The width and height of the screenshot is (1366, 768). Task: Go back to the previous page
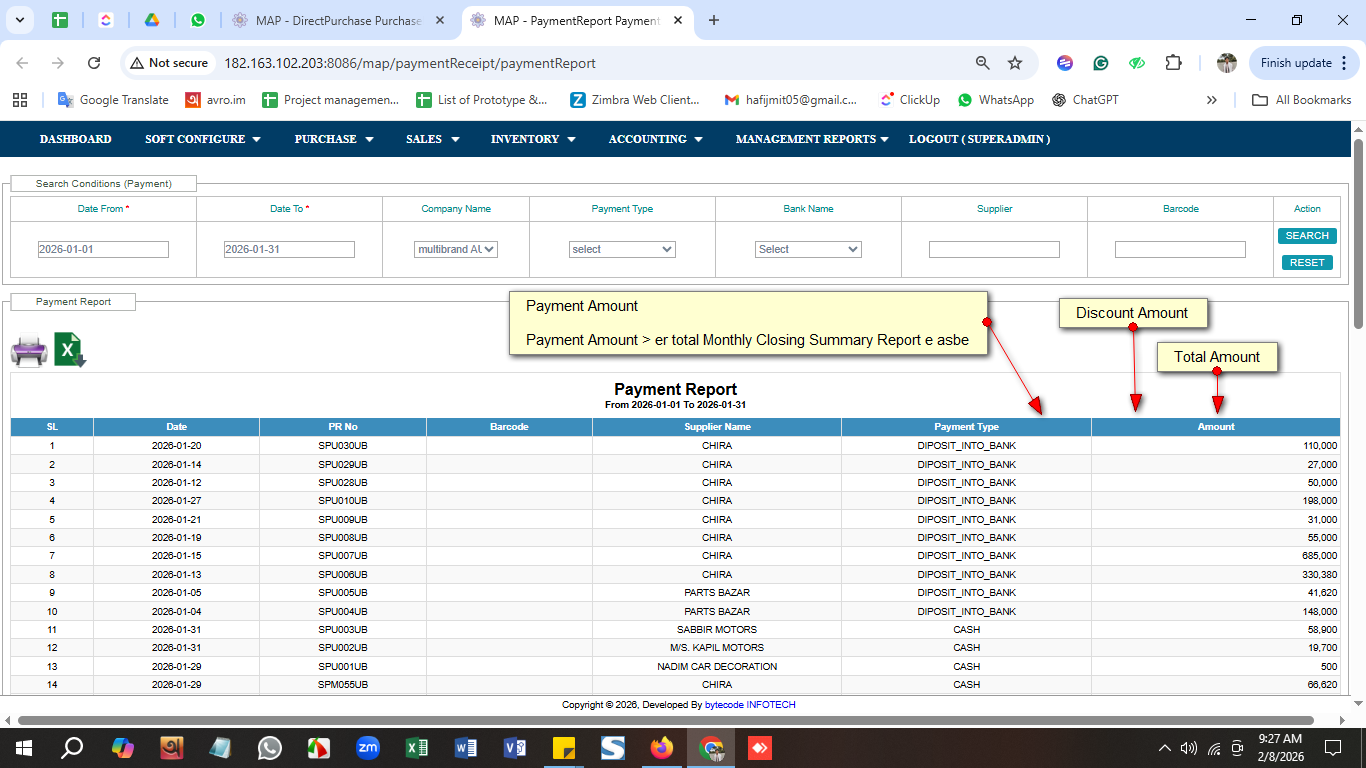pos(22,63)
